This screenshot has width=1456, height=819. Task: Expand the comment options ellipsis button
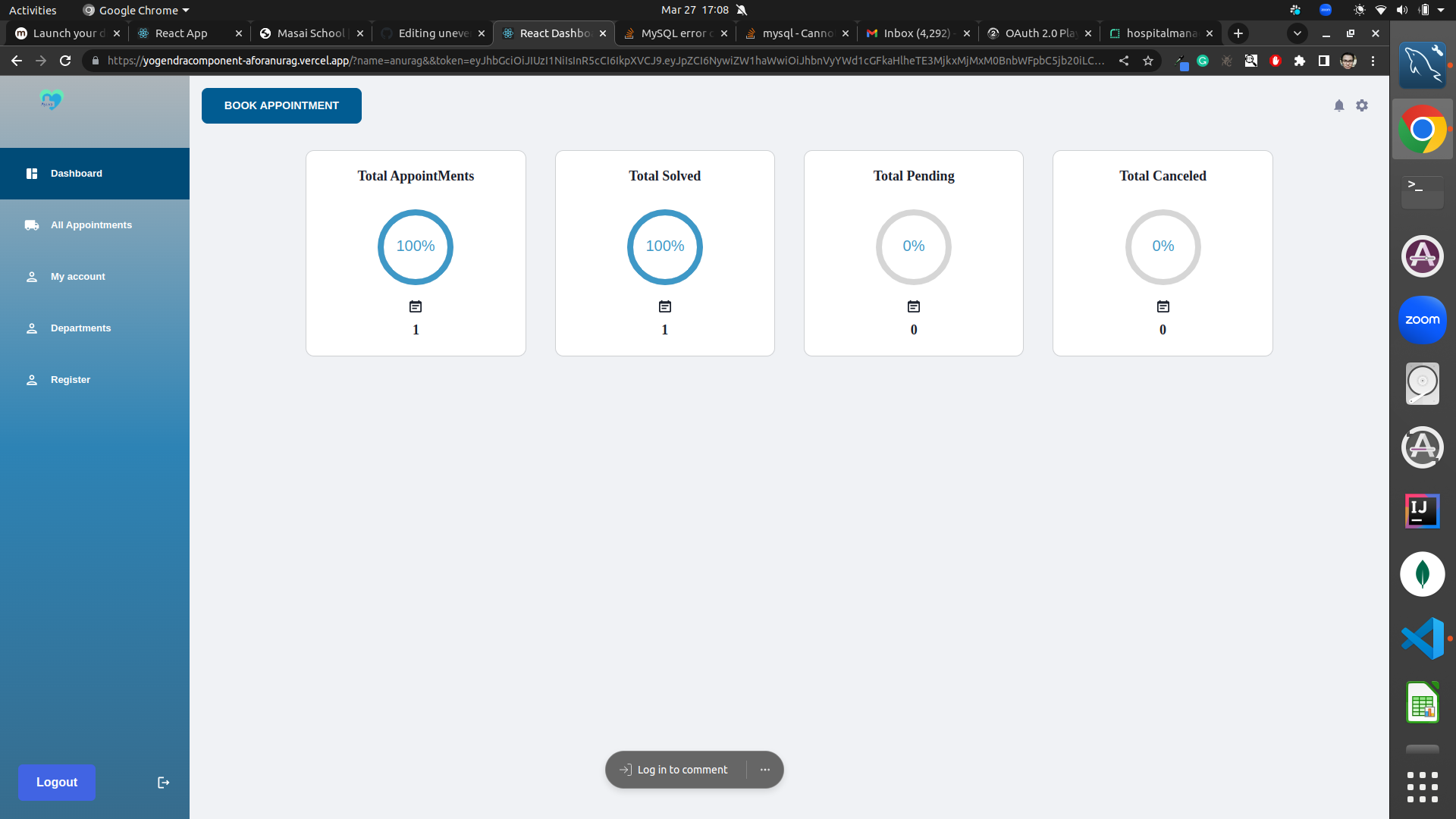coord(765,769)
